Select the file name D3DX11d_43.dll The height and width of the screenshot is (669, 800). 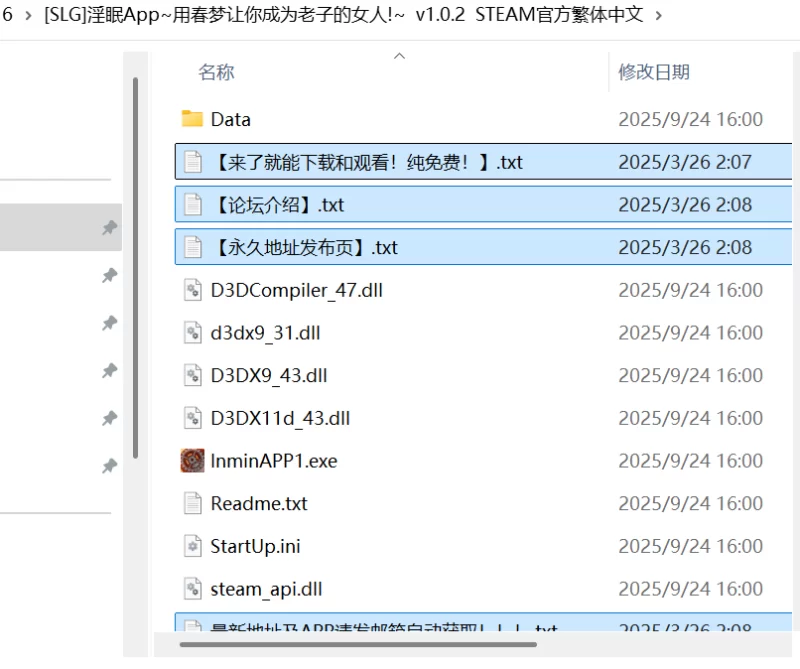tap(280, 418)
